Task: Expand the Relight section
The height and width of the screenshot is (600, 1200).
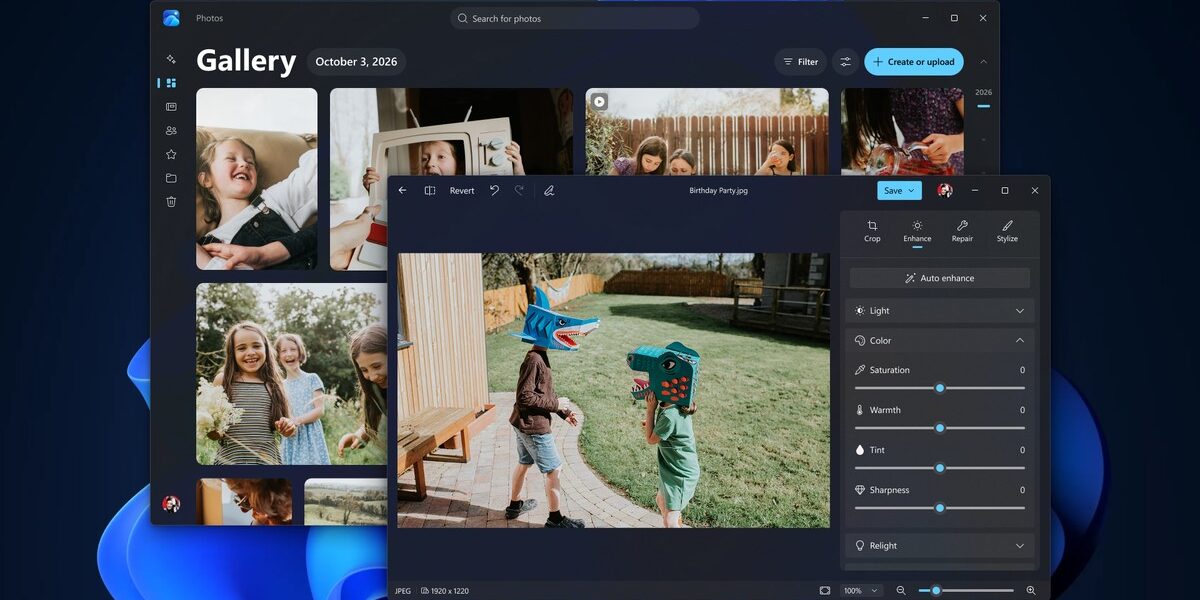Action: (x=940, y=546)
